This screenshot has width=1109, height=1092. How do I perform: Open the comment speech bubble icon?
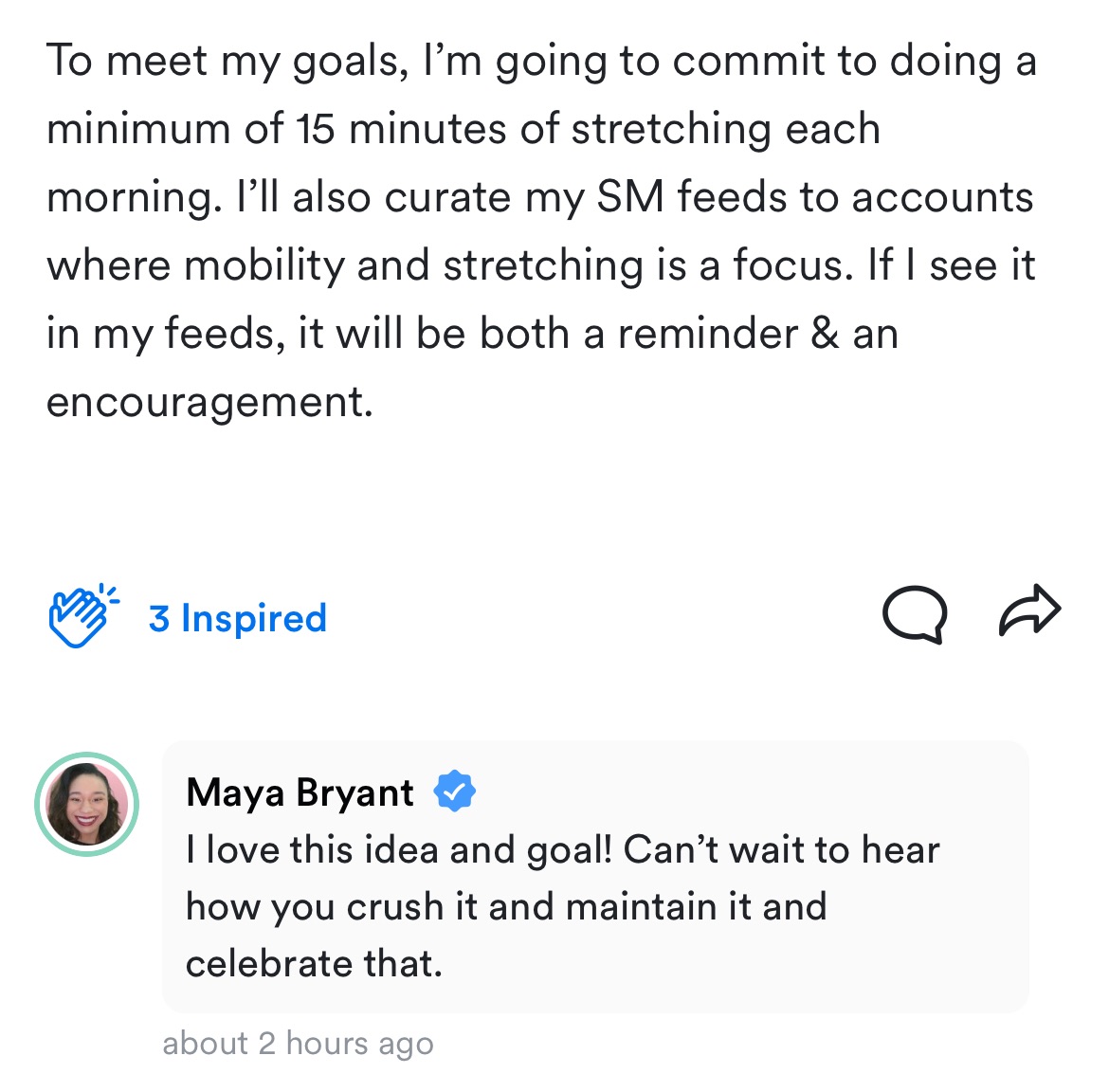coord(914,614)
